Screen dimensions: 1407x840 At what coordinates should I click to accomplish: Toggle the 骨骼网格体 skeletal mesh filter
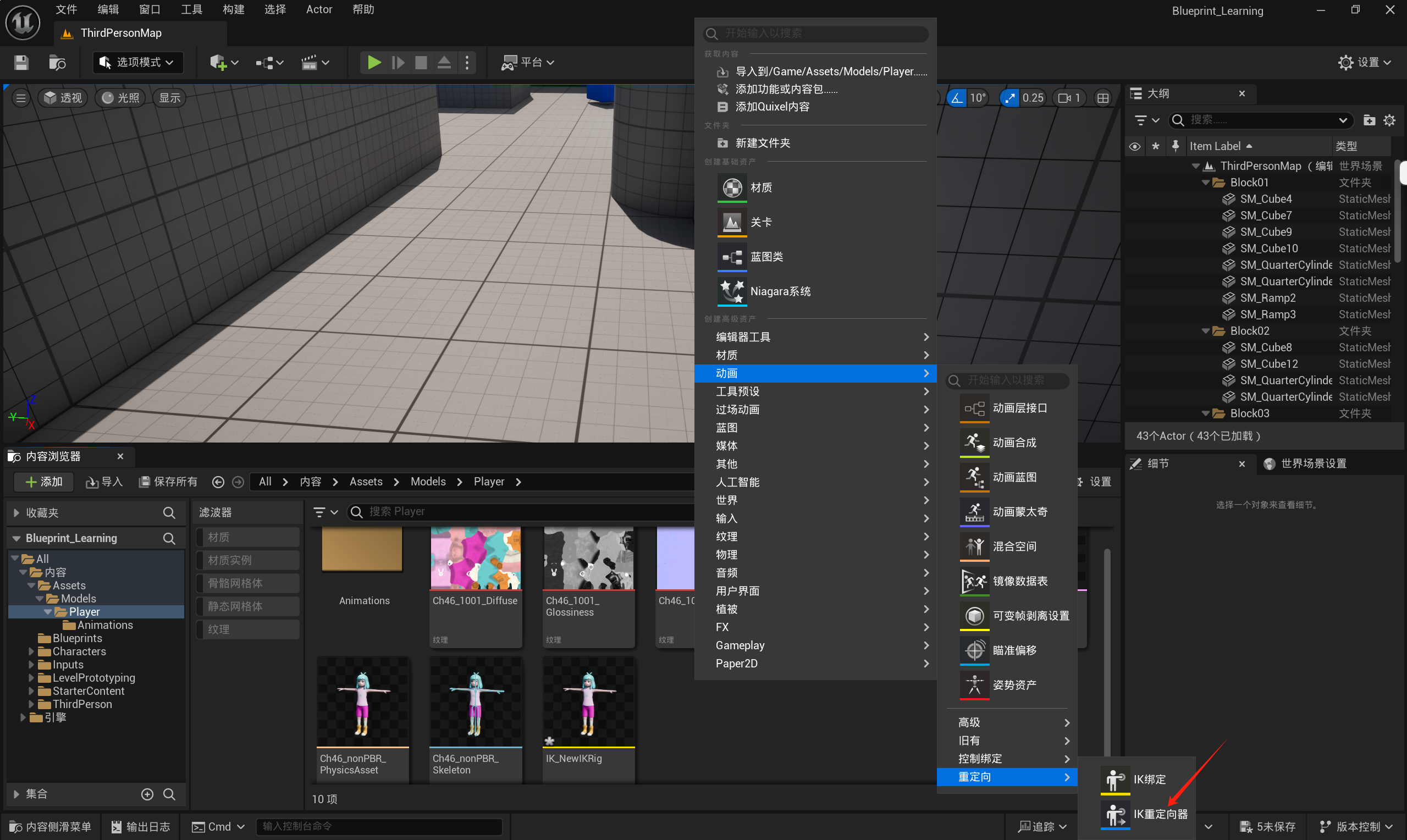(247, 583)
